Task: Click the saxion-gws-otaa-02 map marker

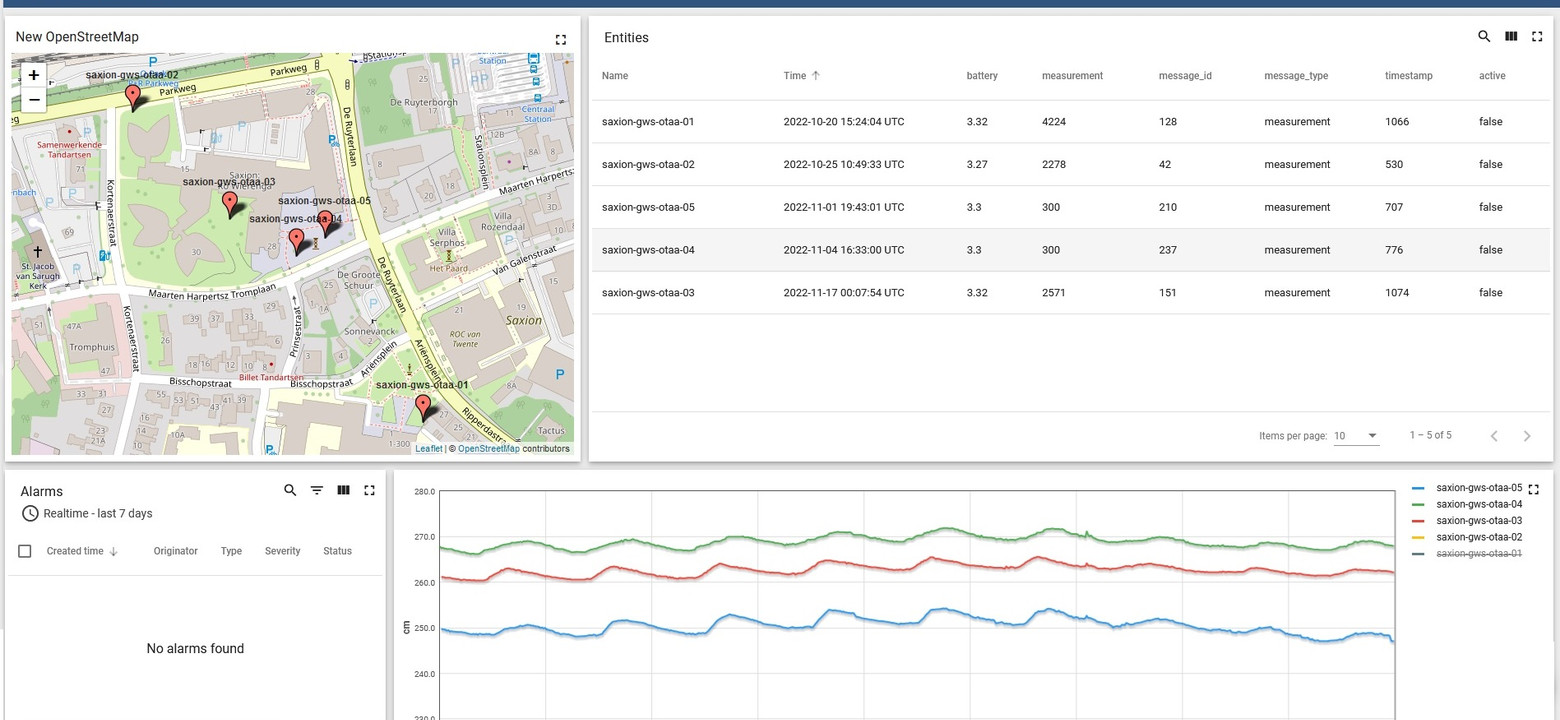Action: click(133, 96)
